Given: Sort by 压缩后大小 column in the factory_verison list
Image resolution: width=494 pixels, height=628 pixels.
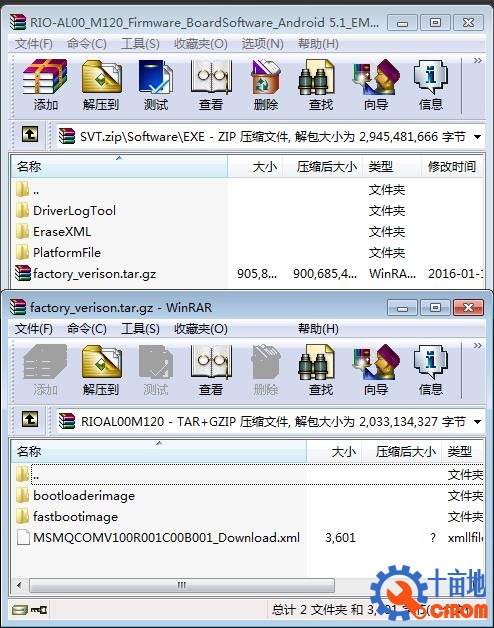Looking at the screenshot, I should 401,451.
